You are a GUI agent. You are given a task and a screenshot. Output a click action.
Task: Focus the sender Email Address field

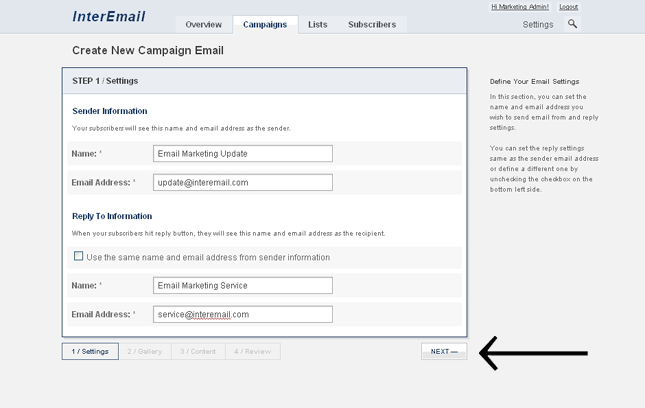(x=242, y=183)
